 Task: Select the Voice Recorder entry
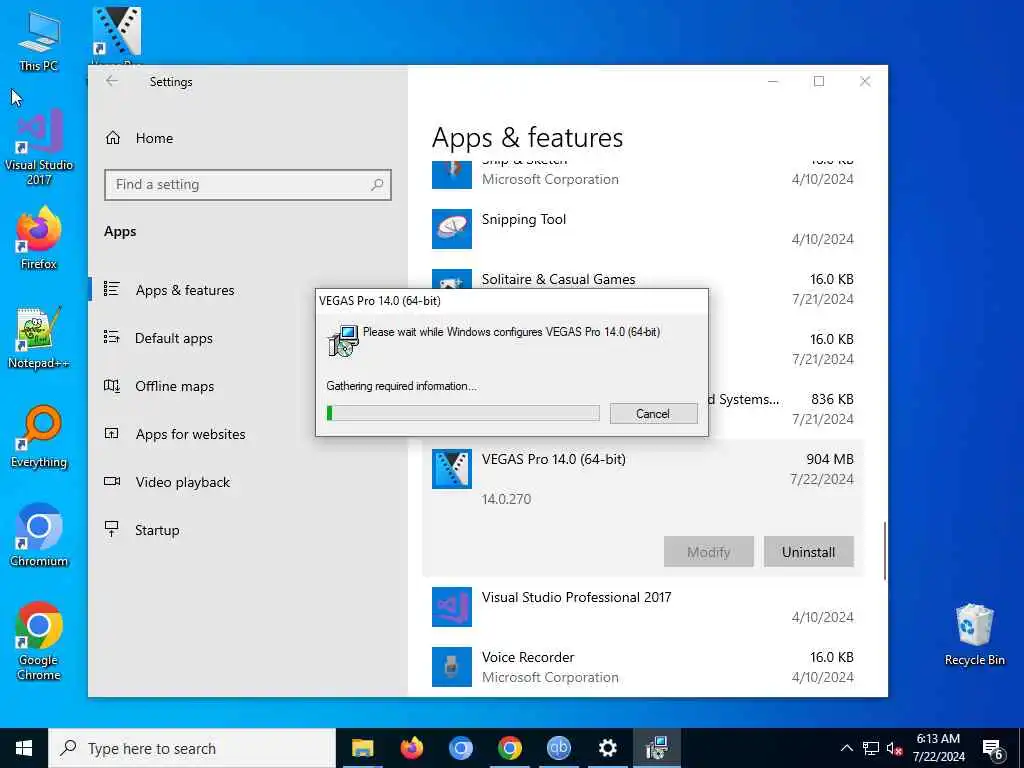click(643, 667)
